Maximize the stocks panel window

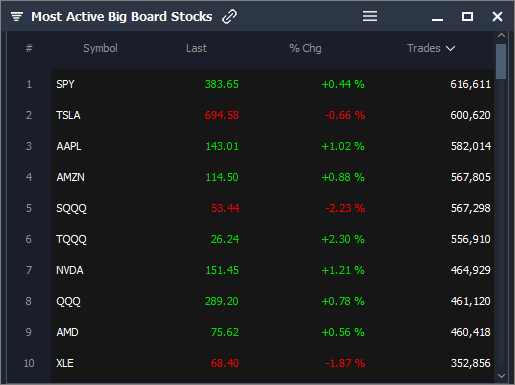point(467,16)
